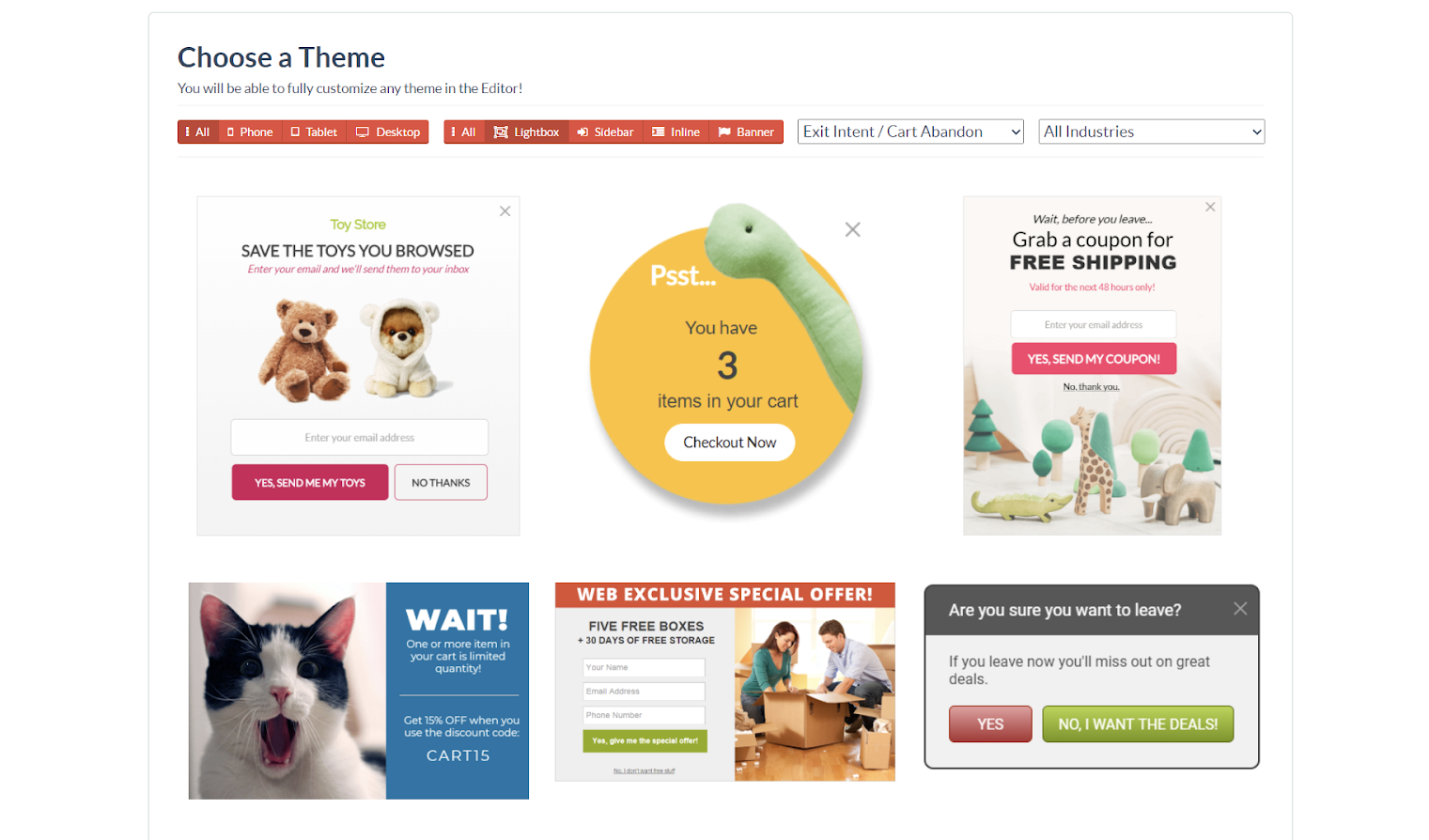Click the 'No, thank you.' link
1429x840 pixels.
1091,387
